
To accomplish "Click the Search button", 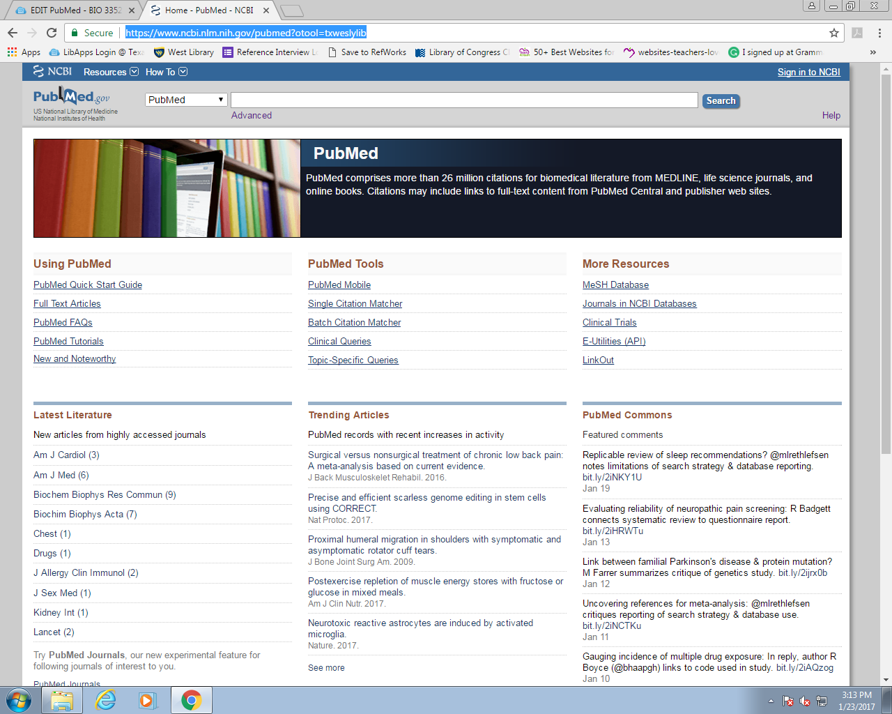I will 721,101.
